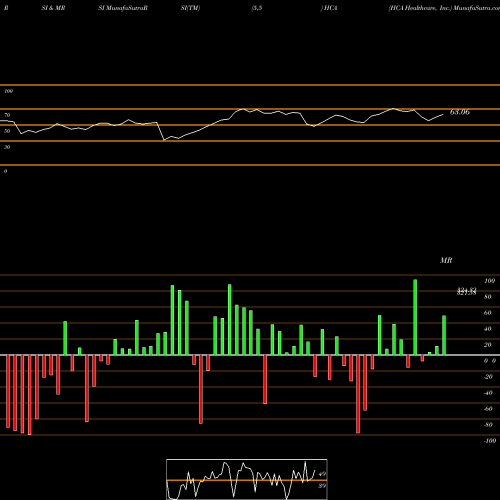
Task: Open the mini RSI overview chart at bottom
Action: [x=247, y=479]
